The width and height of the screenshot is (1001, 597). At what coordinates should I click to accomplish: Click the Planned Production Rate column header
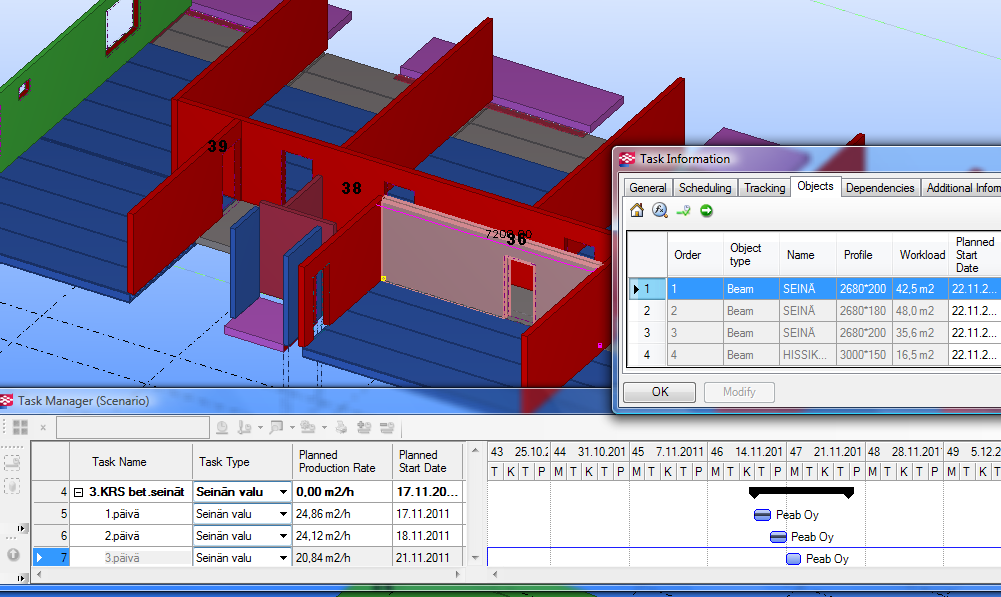click(342, 462)
